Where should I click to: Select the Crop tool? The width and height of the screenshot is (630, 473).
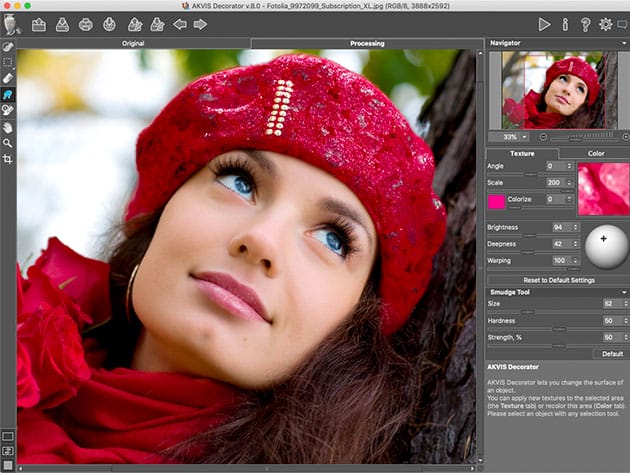click(8, 159)
